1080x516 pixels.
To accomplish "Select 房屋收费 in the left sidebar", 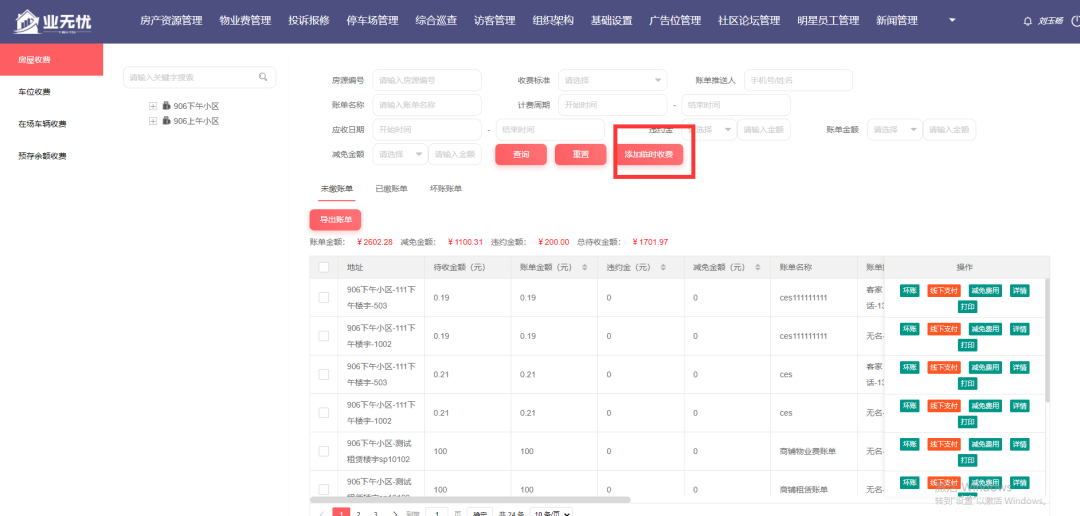I will click(x=52, y=60).
